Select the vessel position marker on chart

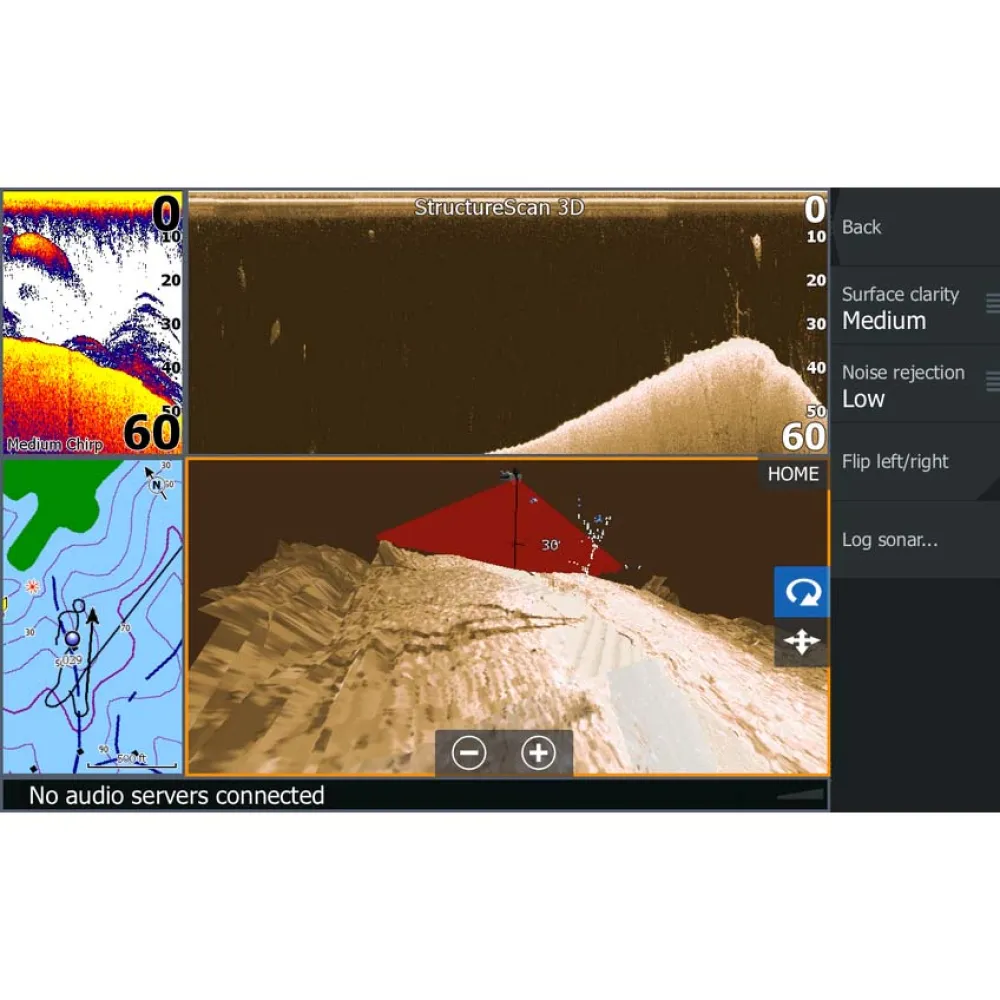click(x=71, y=638)
